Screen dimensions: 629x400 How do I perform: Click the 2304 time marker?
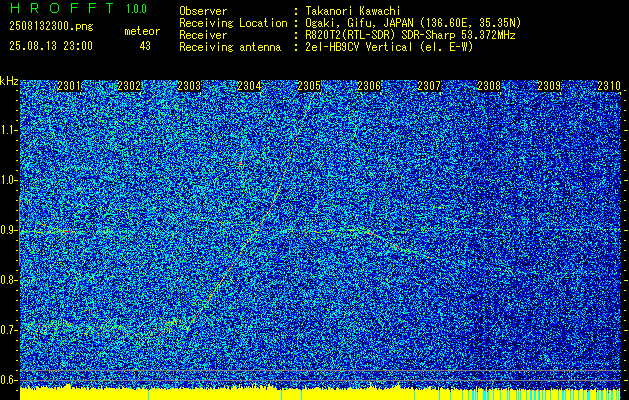tap(249, 86)
